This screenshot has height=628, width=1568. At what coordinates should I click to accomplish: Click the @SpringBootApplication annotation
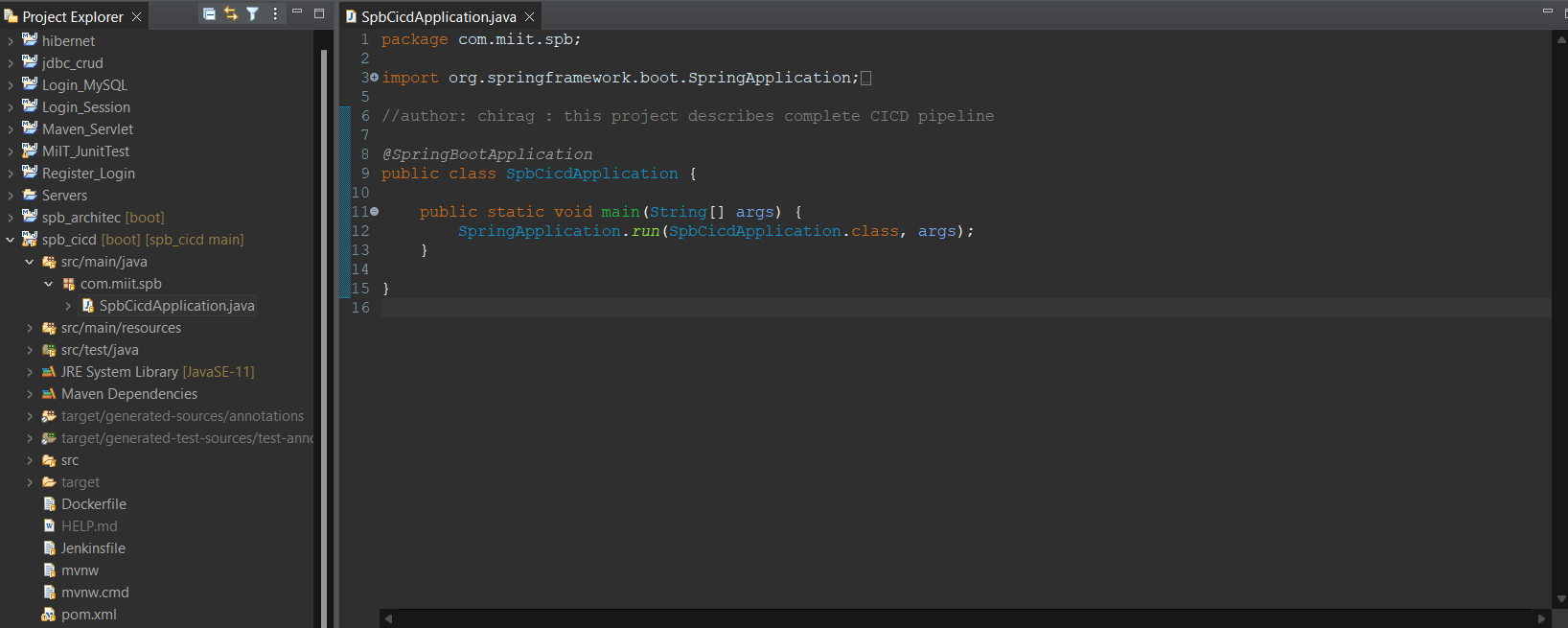point(487,154)
